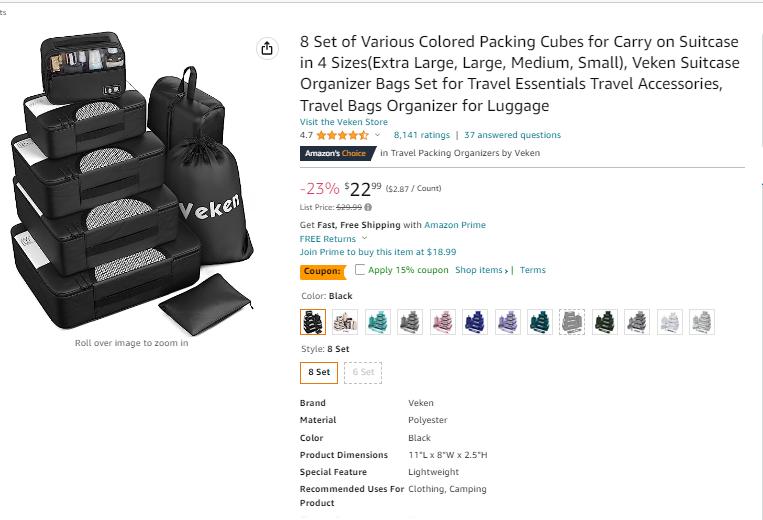
Task: Open the Shop items coupon arrow link
Action: 482,270
